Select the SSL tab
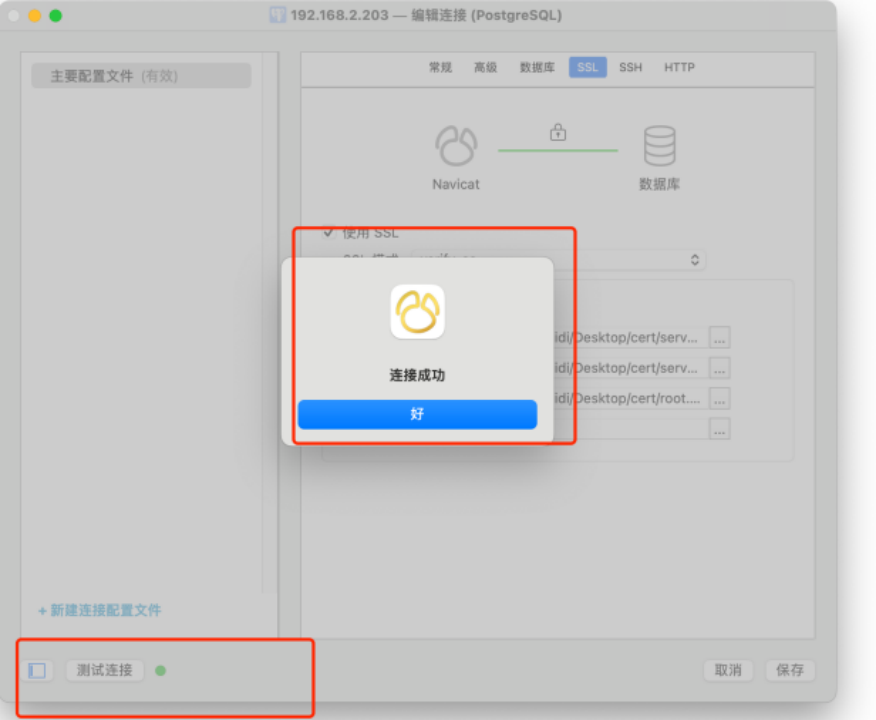876x720 pixels. 587,68
